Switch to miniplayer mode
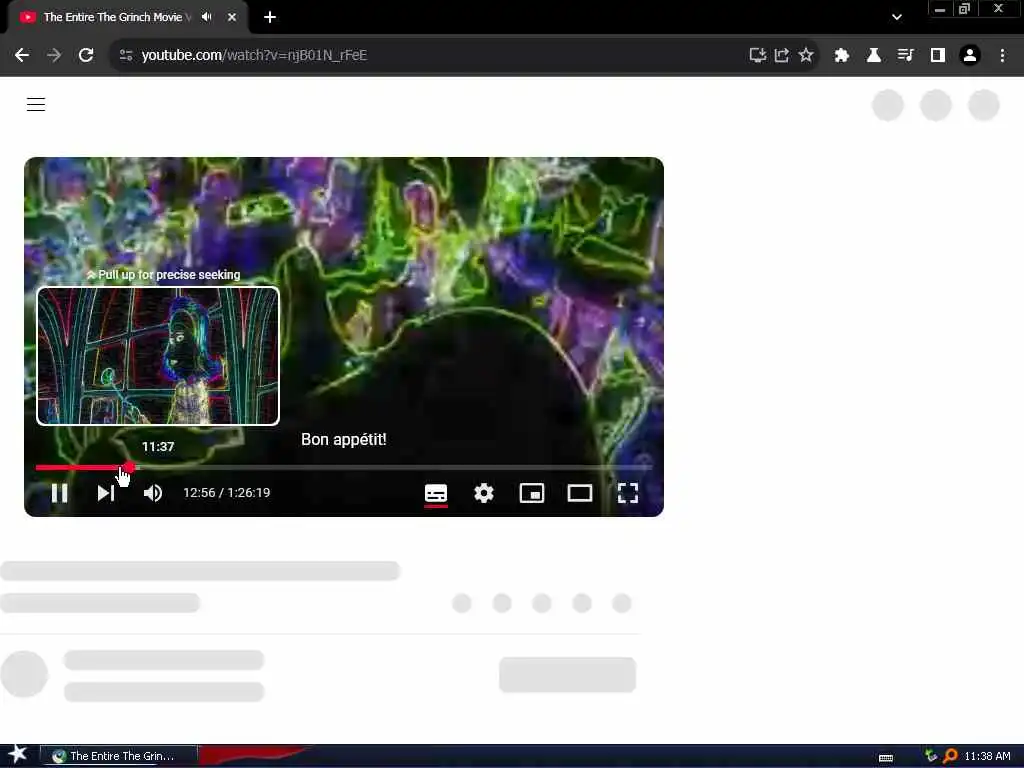The image size is (1024, 768). (532, 493)
